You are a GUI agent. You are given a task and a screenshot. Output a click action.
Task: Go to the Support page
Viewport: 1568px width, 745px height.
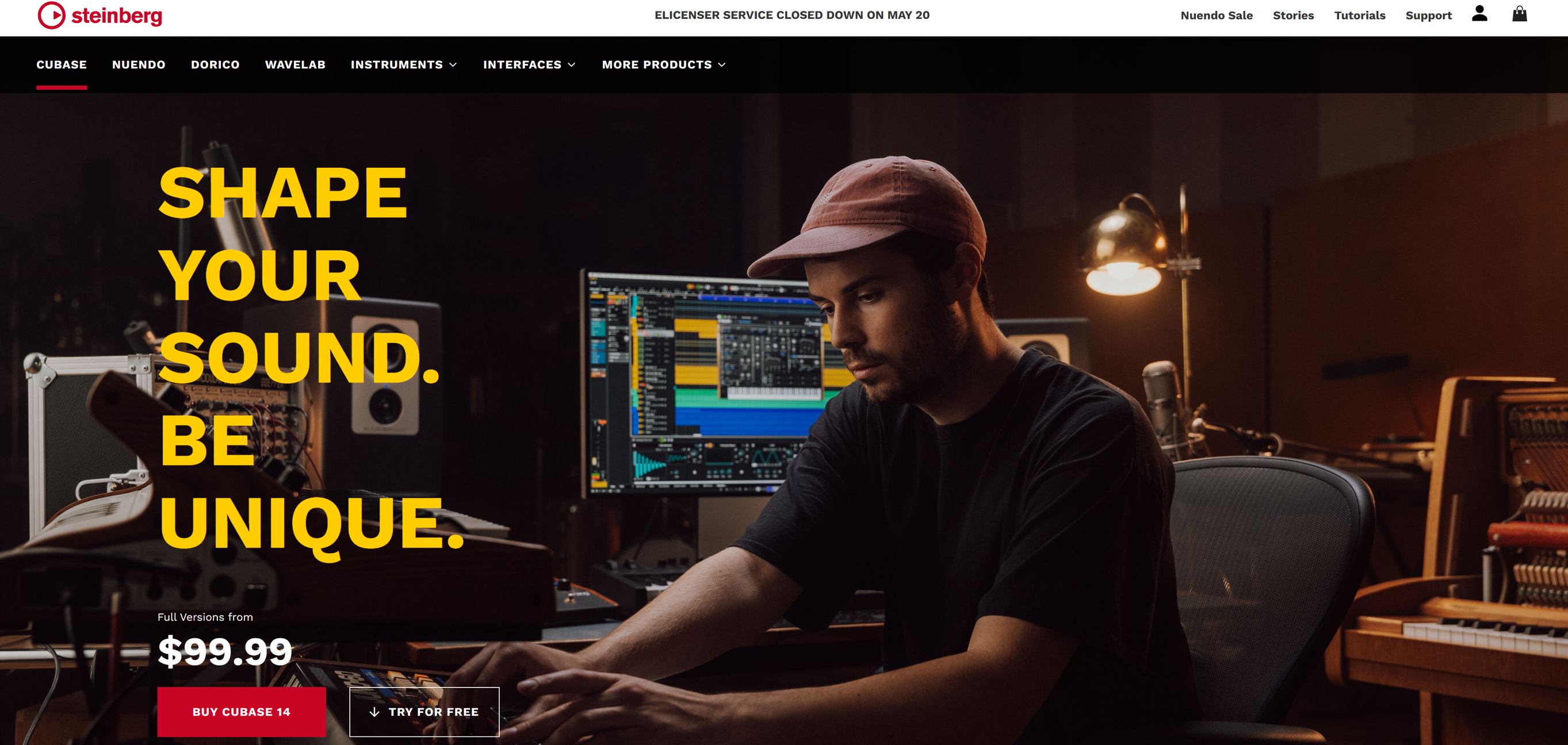(x=1429, y=14)
